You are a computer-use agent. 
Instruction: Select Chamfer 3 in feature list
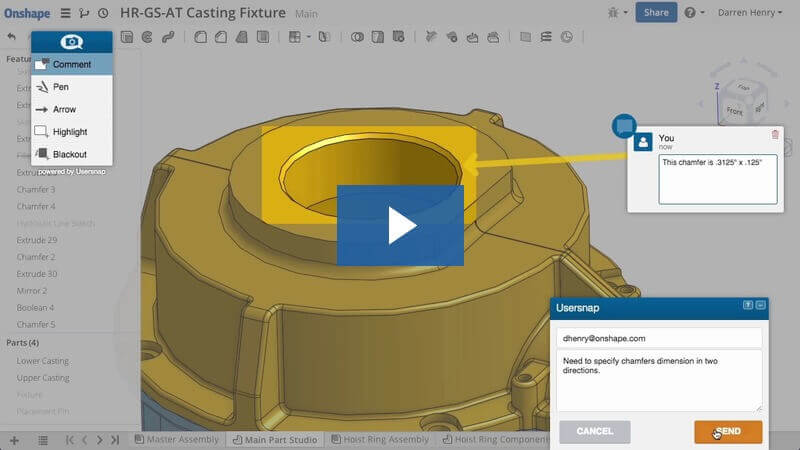pos(36,189)
